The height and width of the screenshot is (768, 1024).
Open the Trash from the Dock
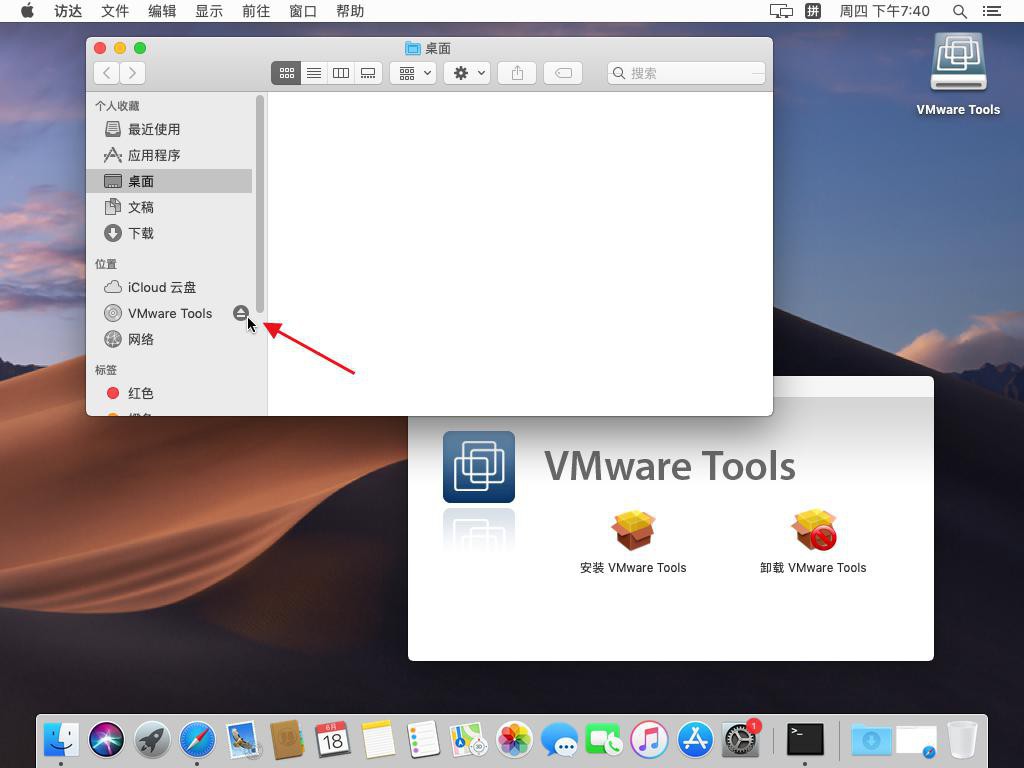[x=962, y=740]
